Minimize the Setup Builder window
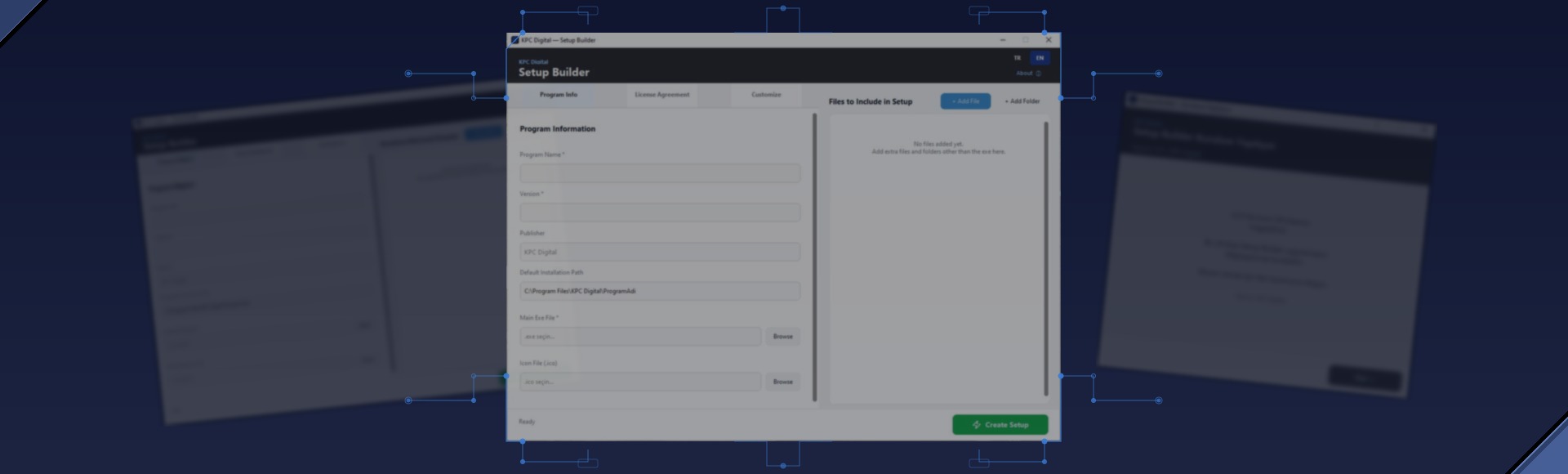The image size is (1568, 474). pos(1003,40)
